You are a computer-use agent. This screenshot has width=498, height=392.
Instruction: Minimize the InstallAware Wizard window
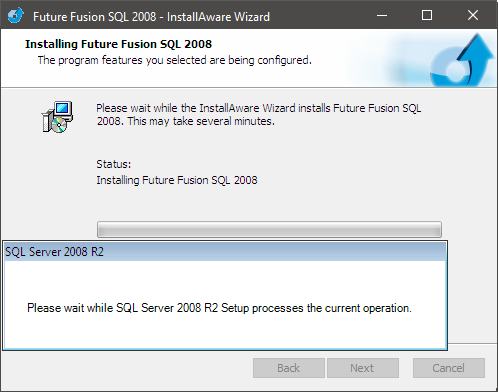coord(382,15)
